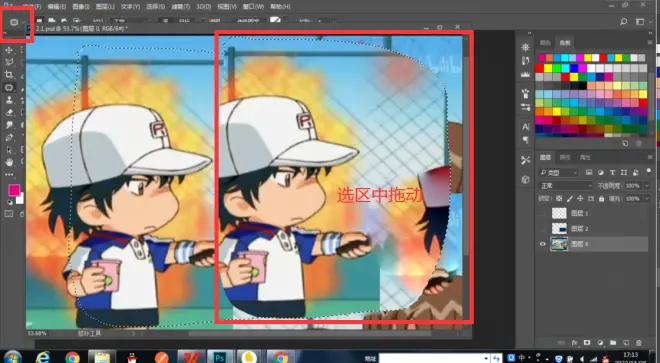The height and width of the screenshot is (363, 660).
Task: Select the Clone Stamp tool
Action: [9, 100]
